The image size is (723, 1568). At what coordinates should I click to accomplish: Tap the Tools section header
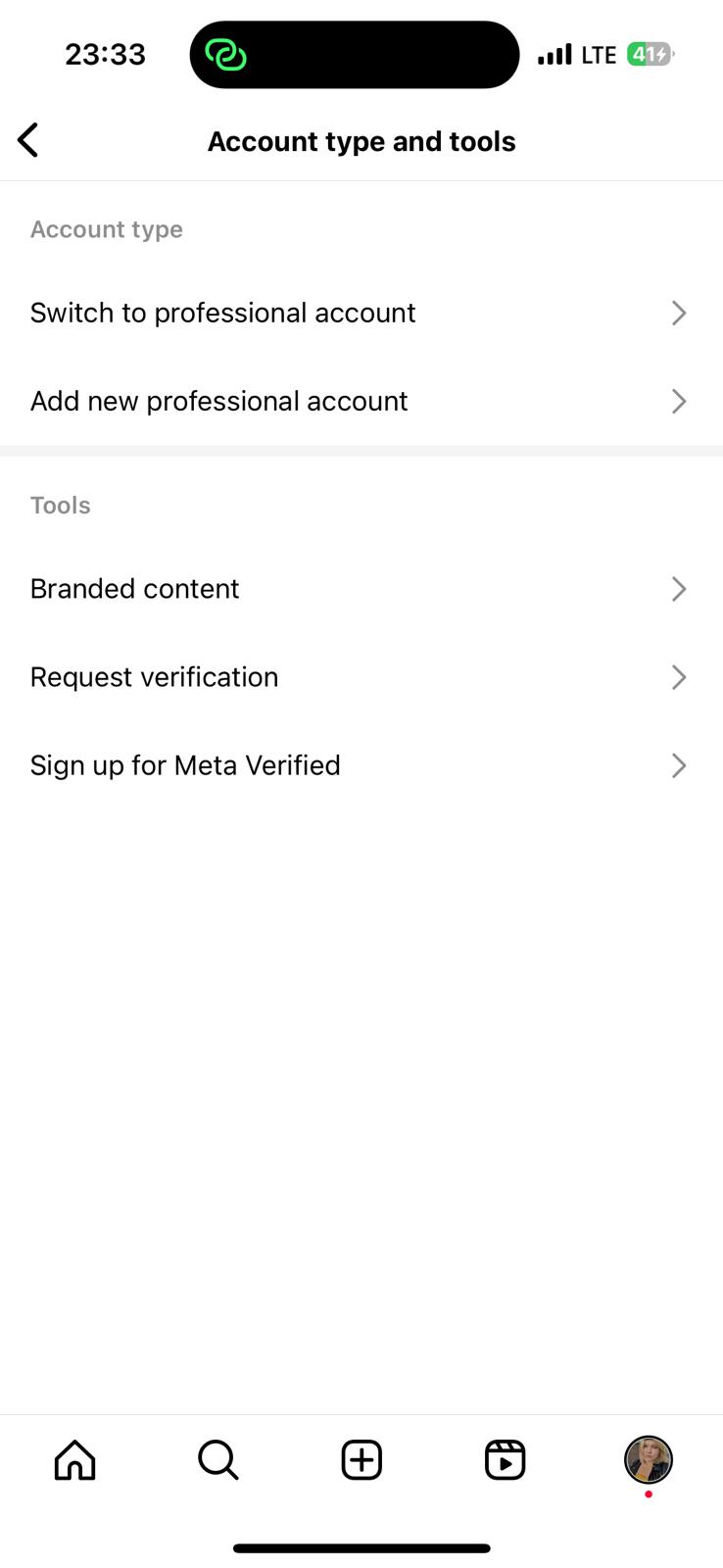[60, 505]
